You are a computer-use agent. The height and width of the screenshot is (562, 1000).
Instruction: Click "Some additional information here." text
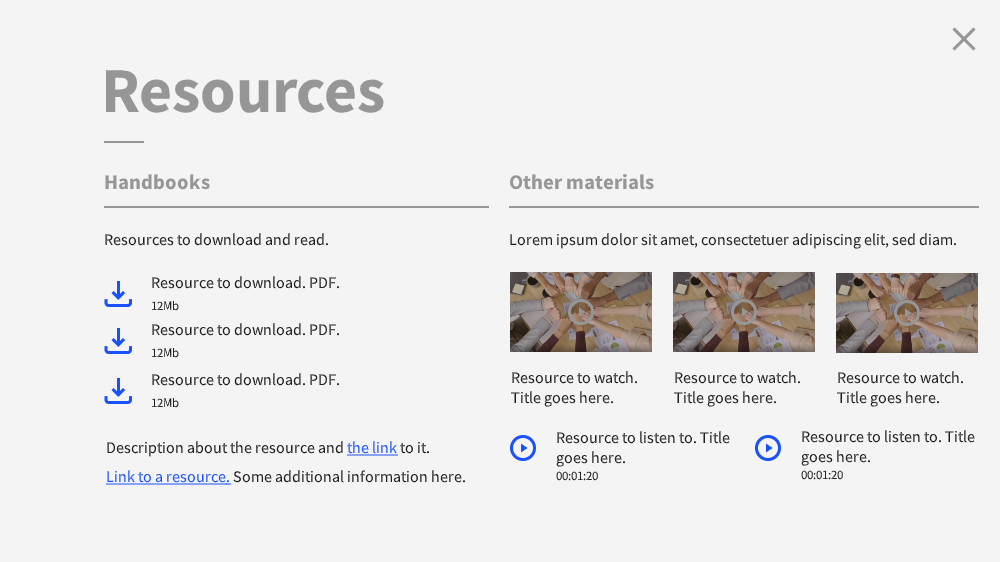(349, 477)
